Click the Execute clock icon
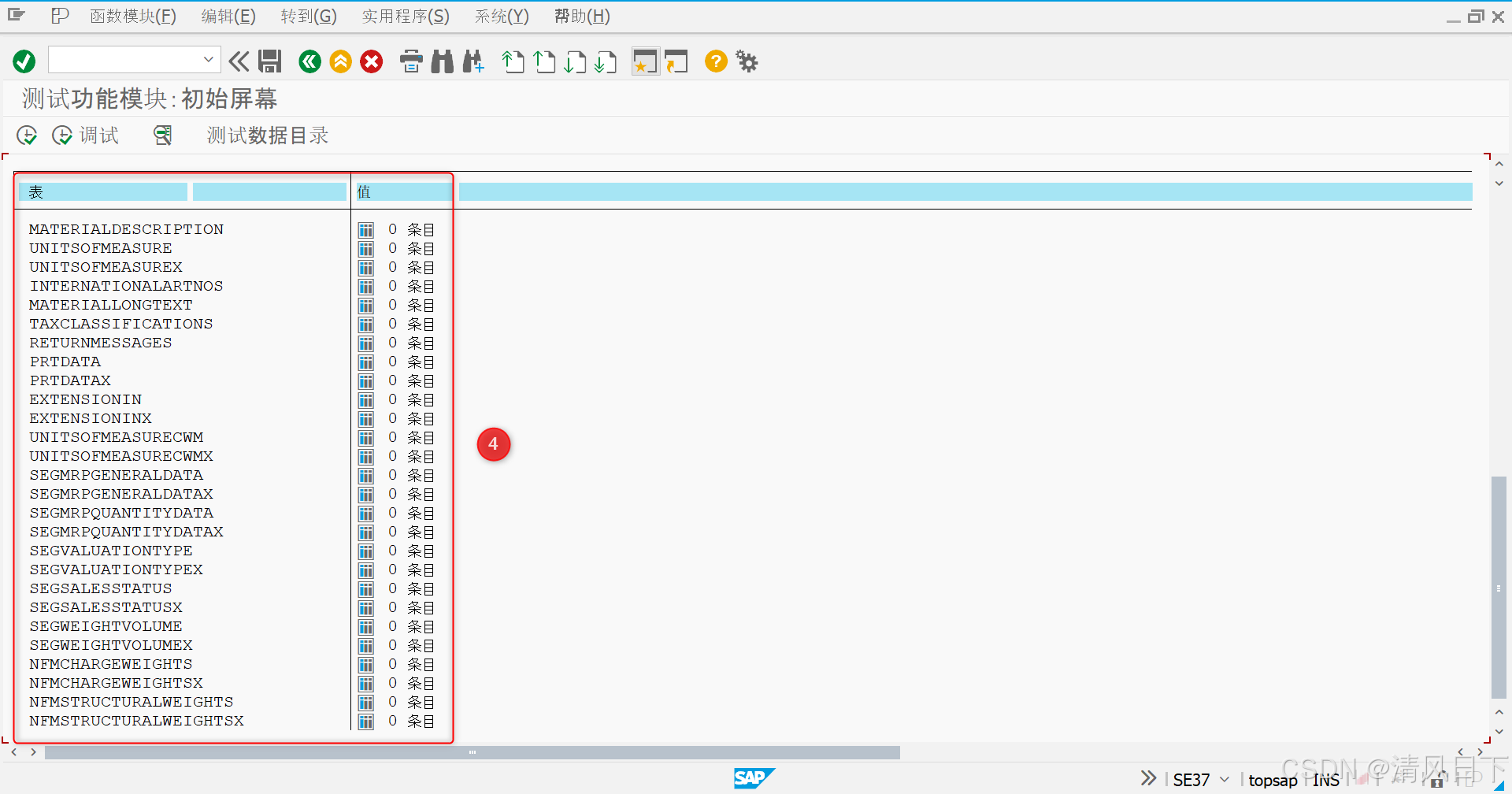 [26, 135]
